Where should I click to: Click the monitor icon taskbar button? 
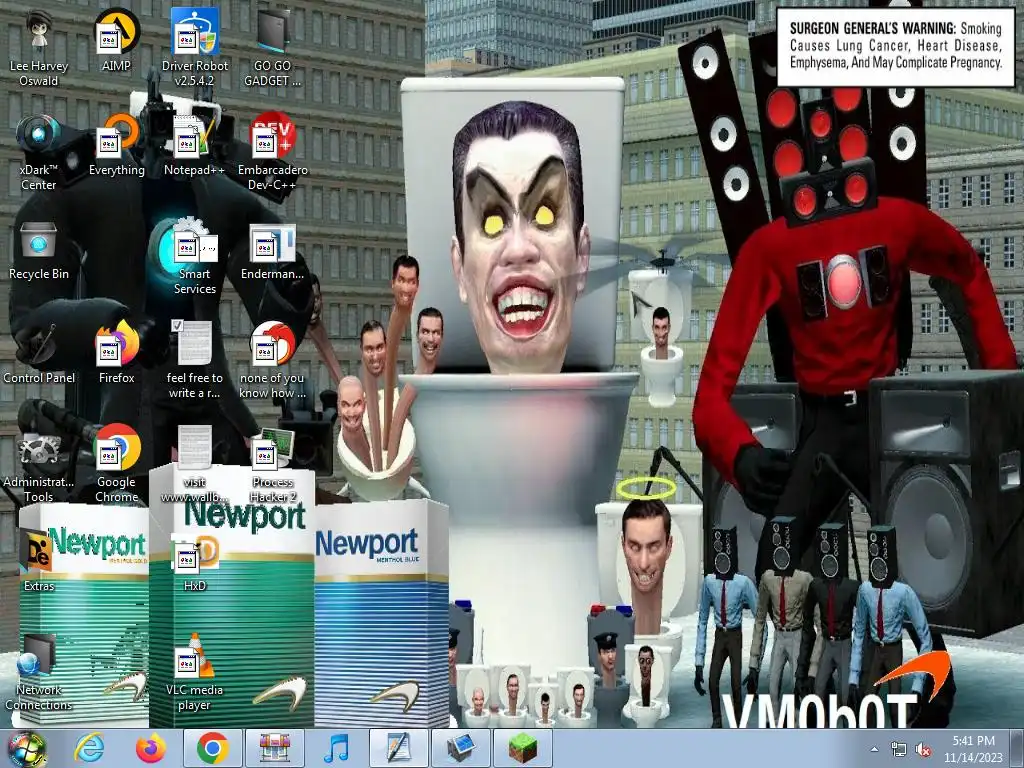pos(461,748)
